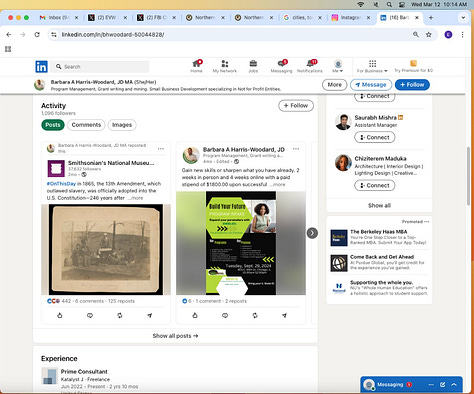Send the Smithsonian post
474x394 pixels.
[150, 315]
